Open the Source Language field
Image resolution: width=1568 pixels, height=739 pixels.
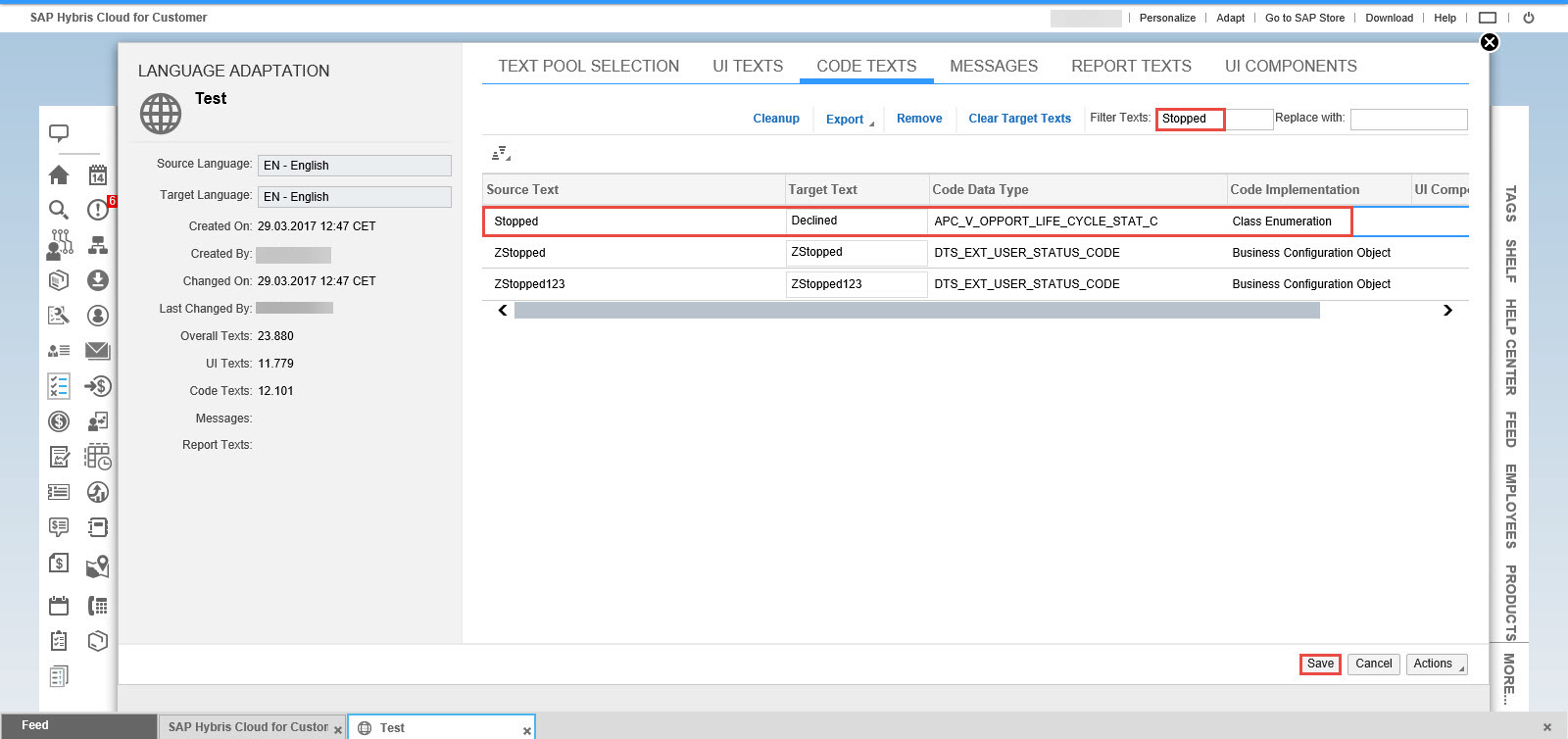tap(355, 166)
